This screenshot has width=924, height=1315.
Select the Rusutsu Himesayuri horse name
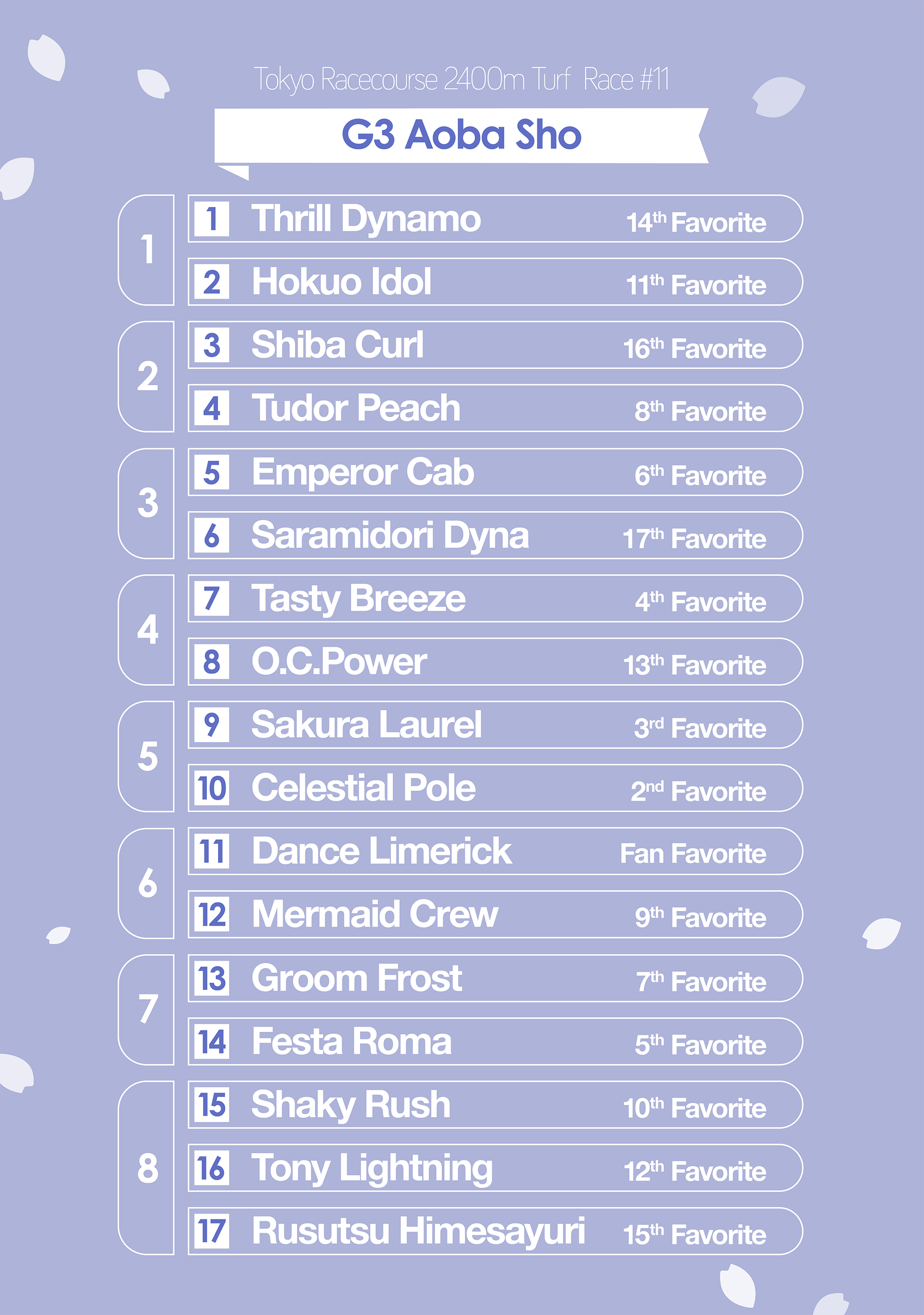click(x=418, y=1231)
